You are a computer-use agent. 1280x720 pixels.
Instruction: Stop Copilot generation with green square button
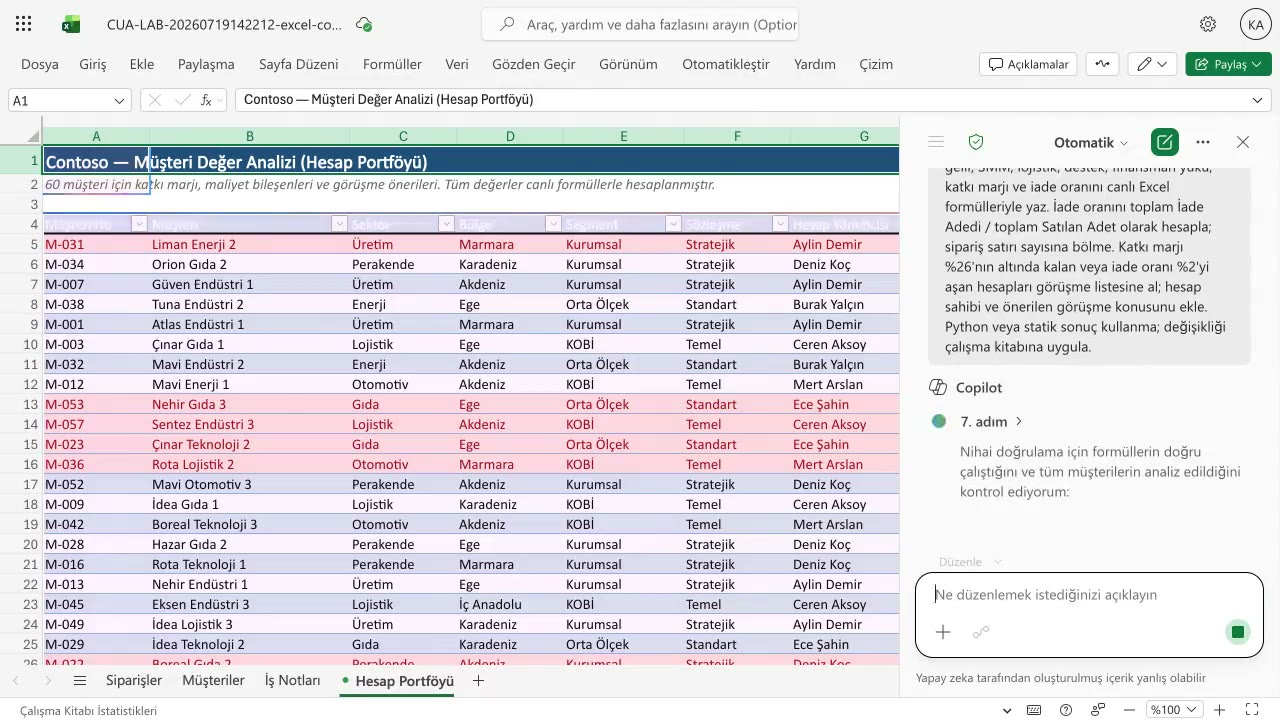(x=1238, y=632)
